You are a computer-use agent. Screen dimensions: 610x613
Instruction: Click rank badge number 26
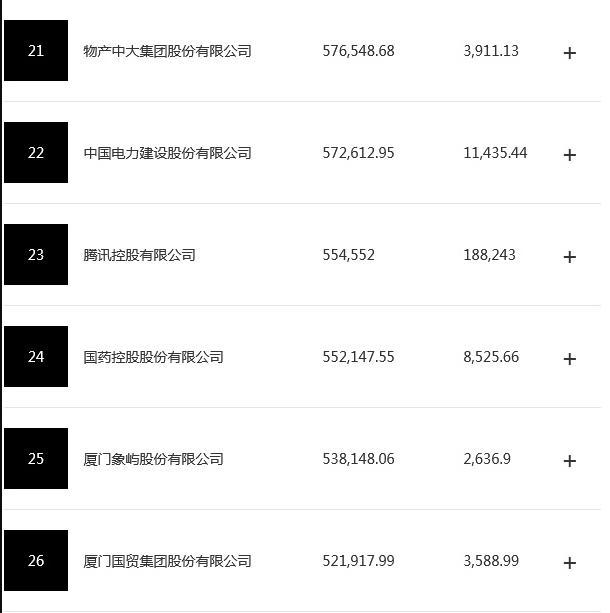[36, 561]
